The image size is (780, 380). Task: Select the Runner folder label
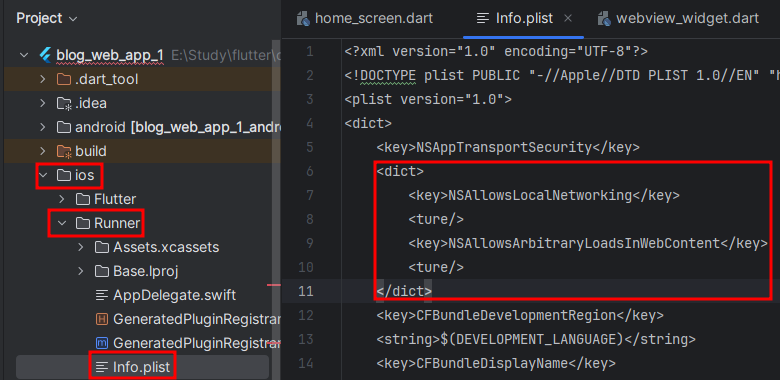click(117, 223)
